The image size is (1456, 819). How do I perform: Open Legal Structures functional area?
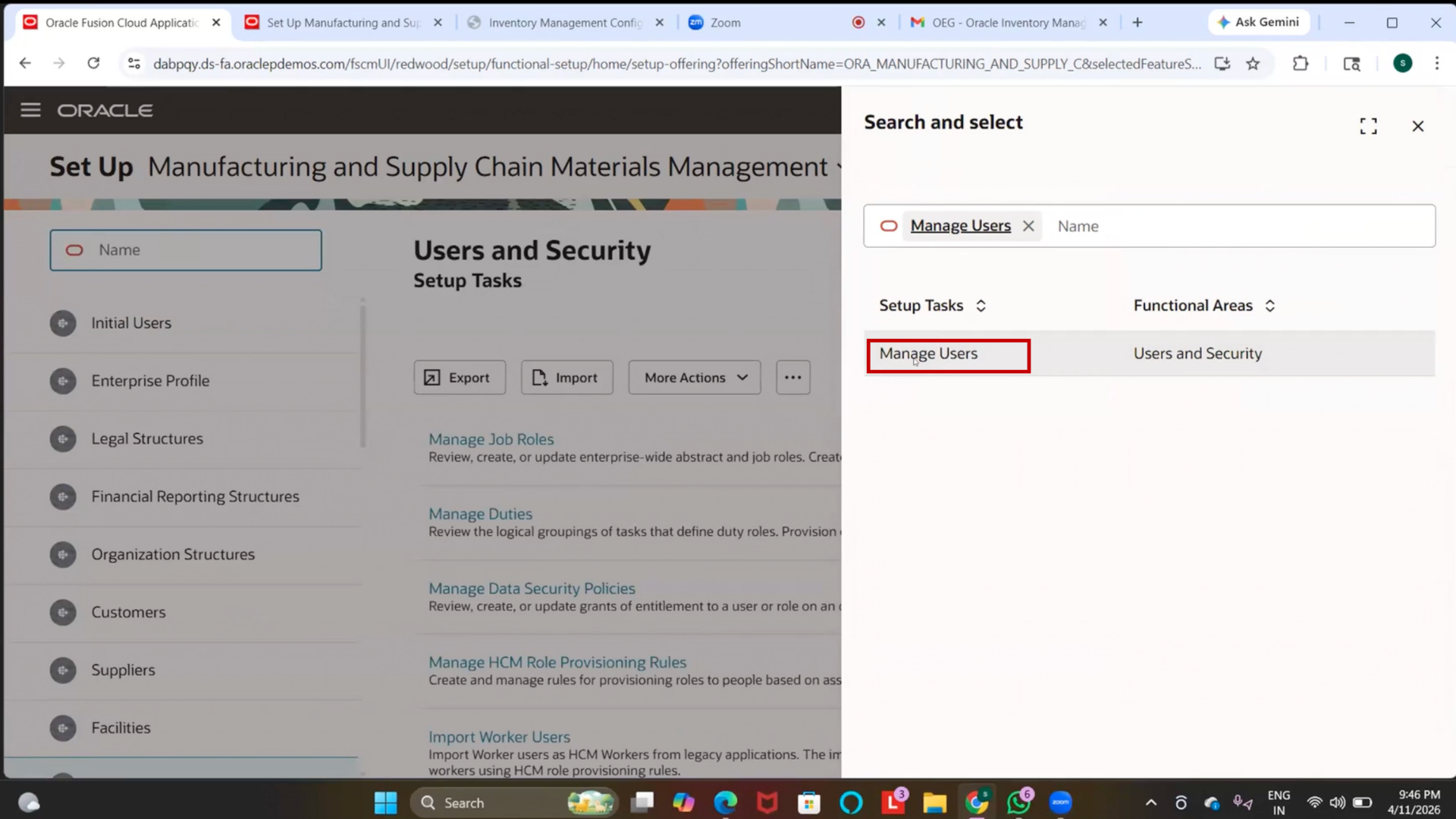[147, 439]
